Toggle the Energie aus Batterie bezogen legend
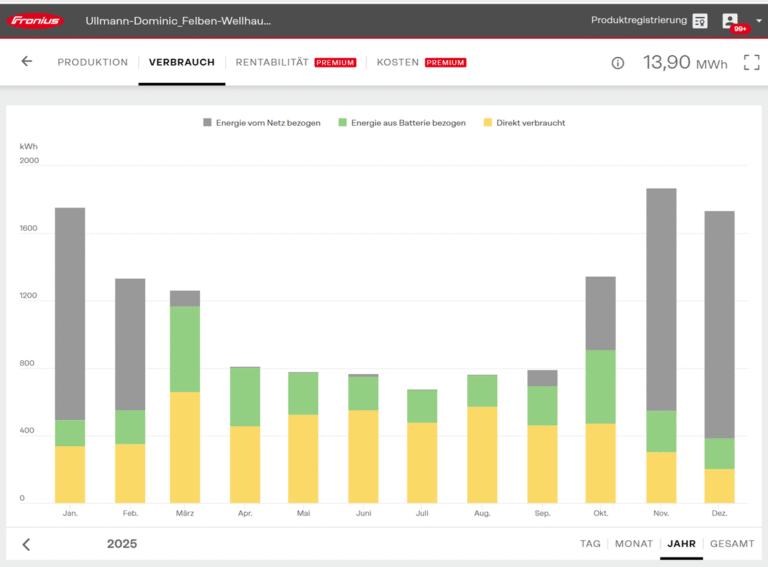This screenshot has height=567, width=768. pyautogui.click(x=402, y=123)
